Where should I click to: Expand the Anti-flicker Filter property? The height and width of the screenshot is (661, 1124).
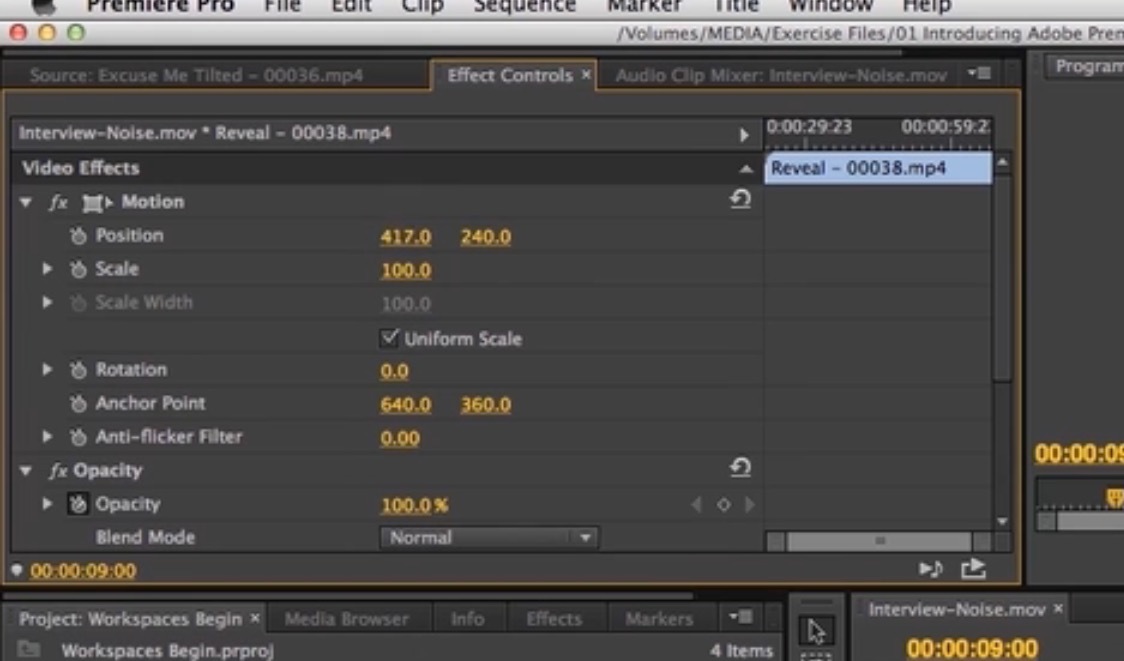click(x=47, y=437)
